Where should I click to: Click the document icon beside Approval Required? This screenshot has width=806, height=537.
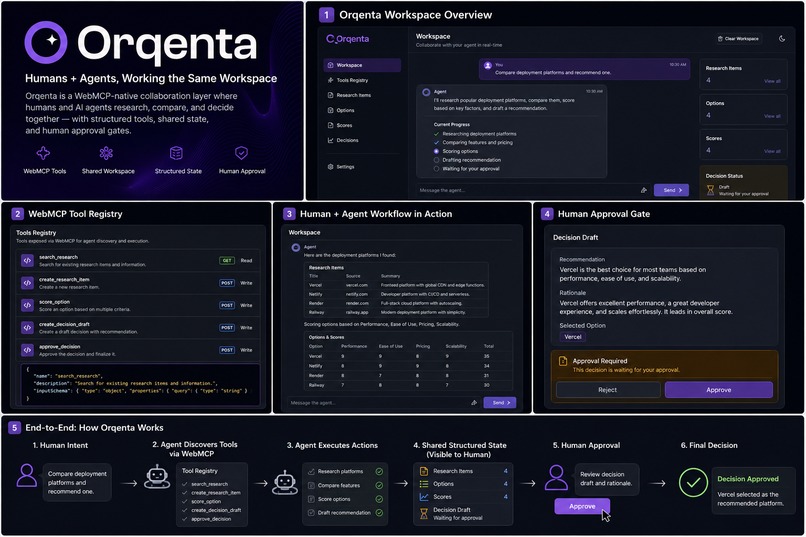tap(563, 361)
